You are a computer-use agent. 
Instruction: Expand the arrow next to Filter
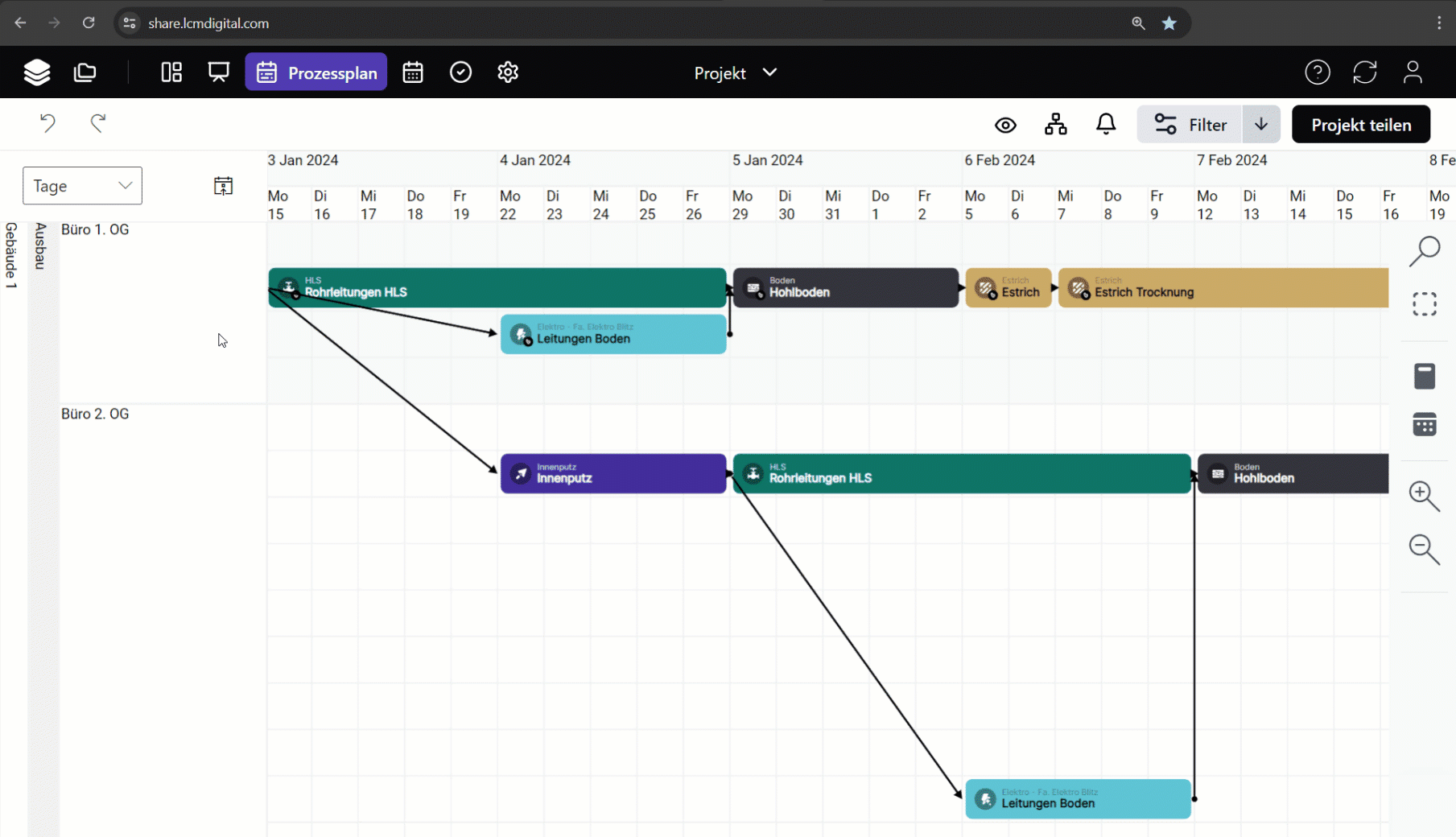point(1260,125)
